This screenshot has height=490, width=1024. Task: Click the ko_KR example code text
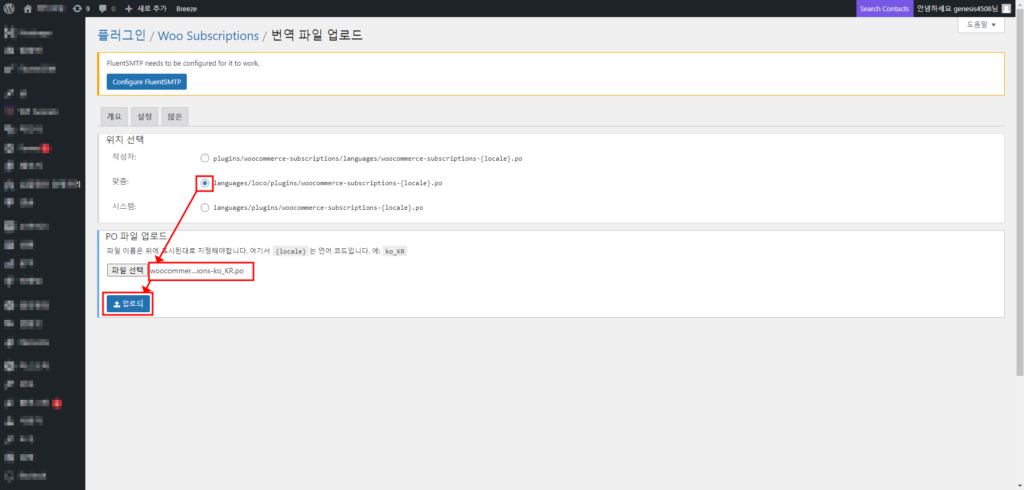click(x=394, y=252)
